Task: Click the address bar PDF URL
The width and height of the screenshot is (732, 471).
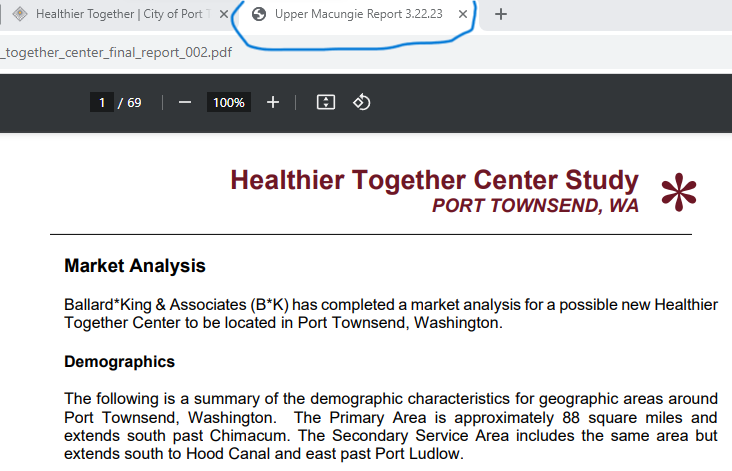Action: (118, 52)
